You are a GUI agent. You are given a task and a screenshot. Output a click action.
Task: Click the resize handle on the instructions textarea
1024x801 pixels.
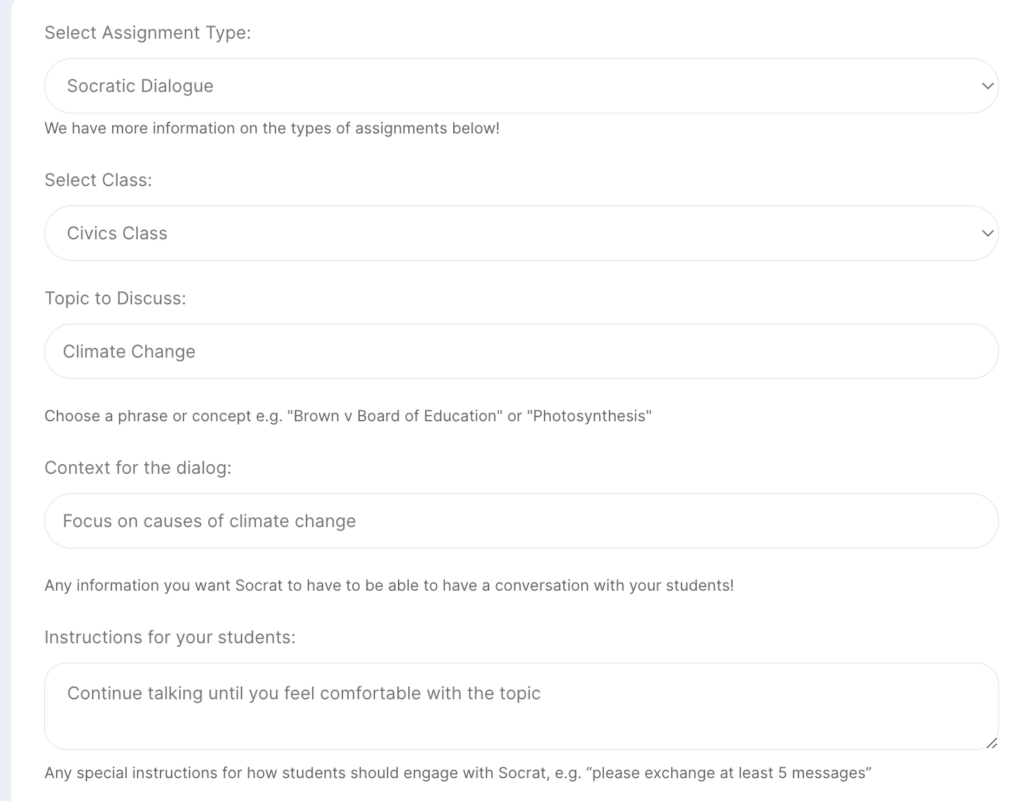[x=991, y=743]
